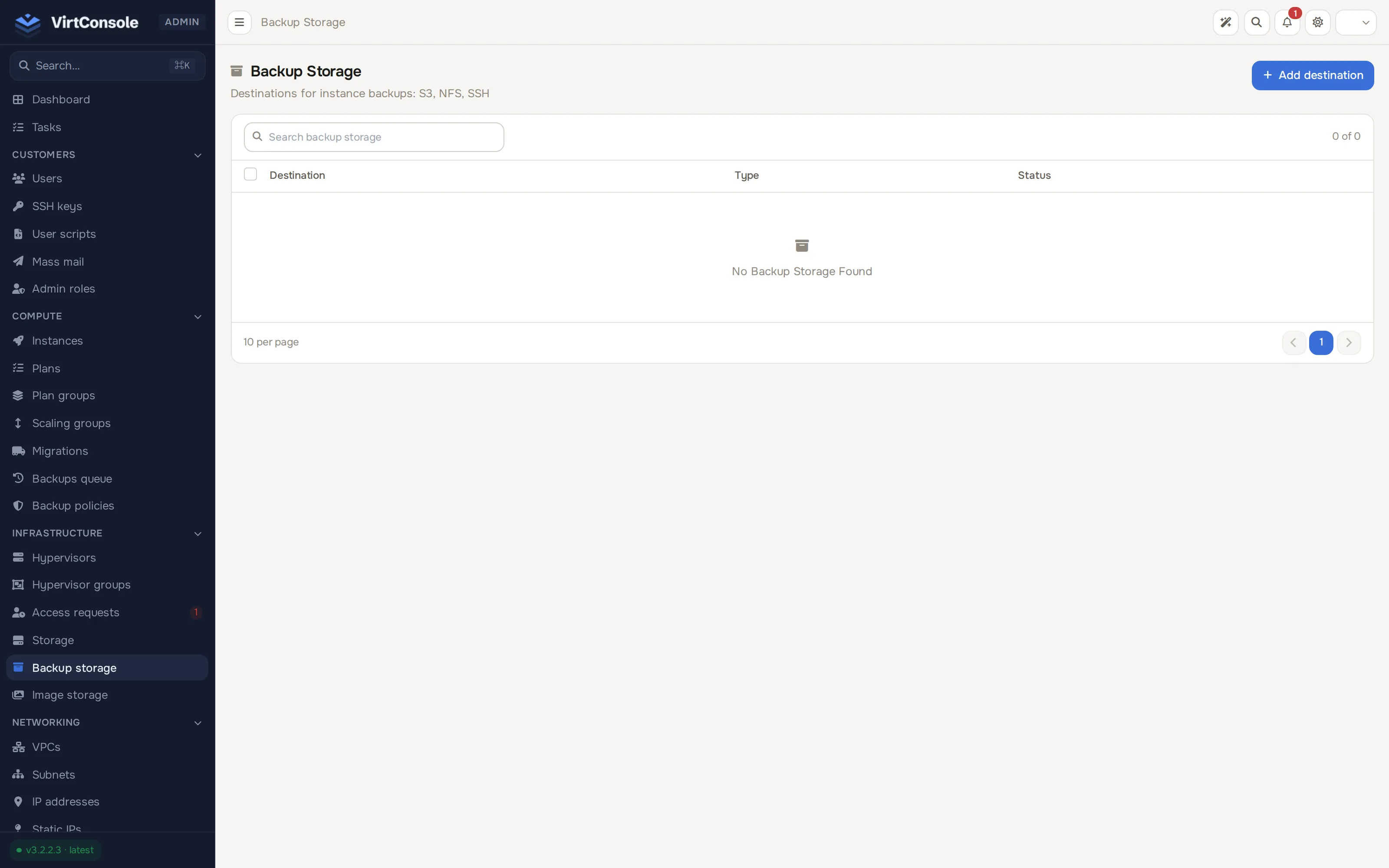Toggle sidebar with hamburger menu icon

(x=239, y=23)
